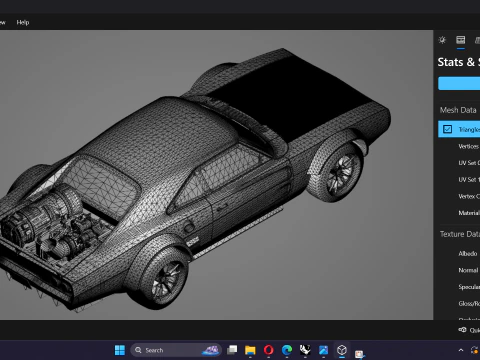Click the Quick Animations icon at bottom
The width and height of the screenshot is (480, 360).
462,330
